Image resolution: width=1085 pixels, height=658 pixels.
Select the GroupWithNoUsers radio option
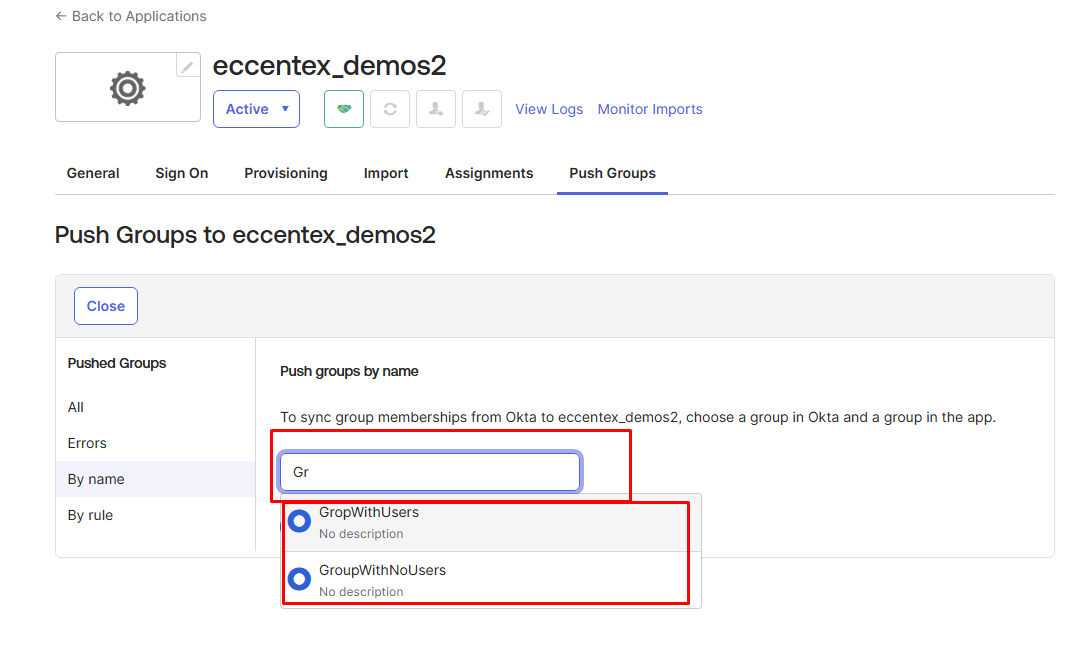[300, 578]
